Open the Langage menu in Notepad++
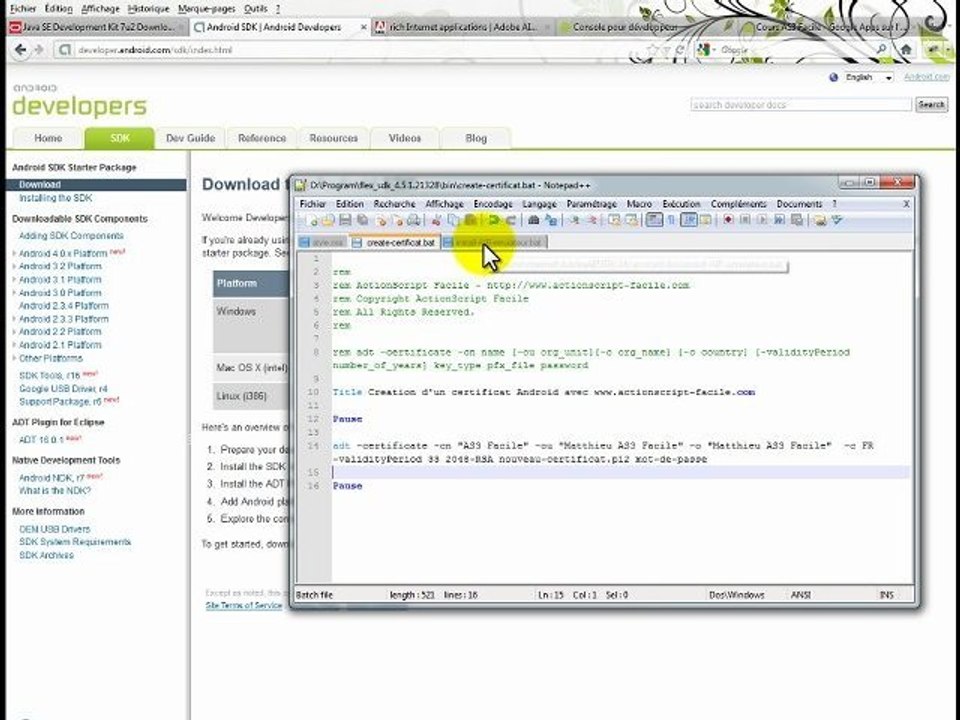The image size is (960, 720). [x=539, y=204]
